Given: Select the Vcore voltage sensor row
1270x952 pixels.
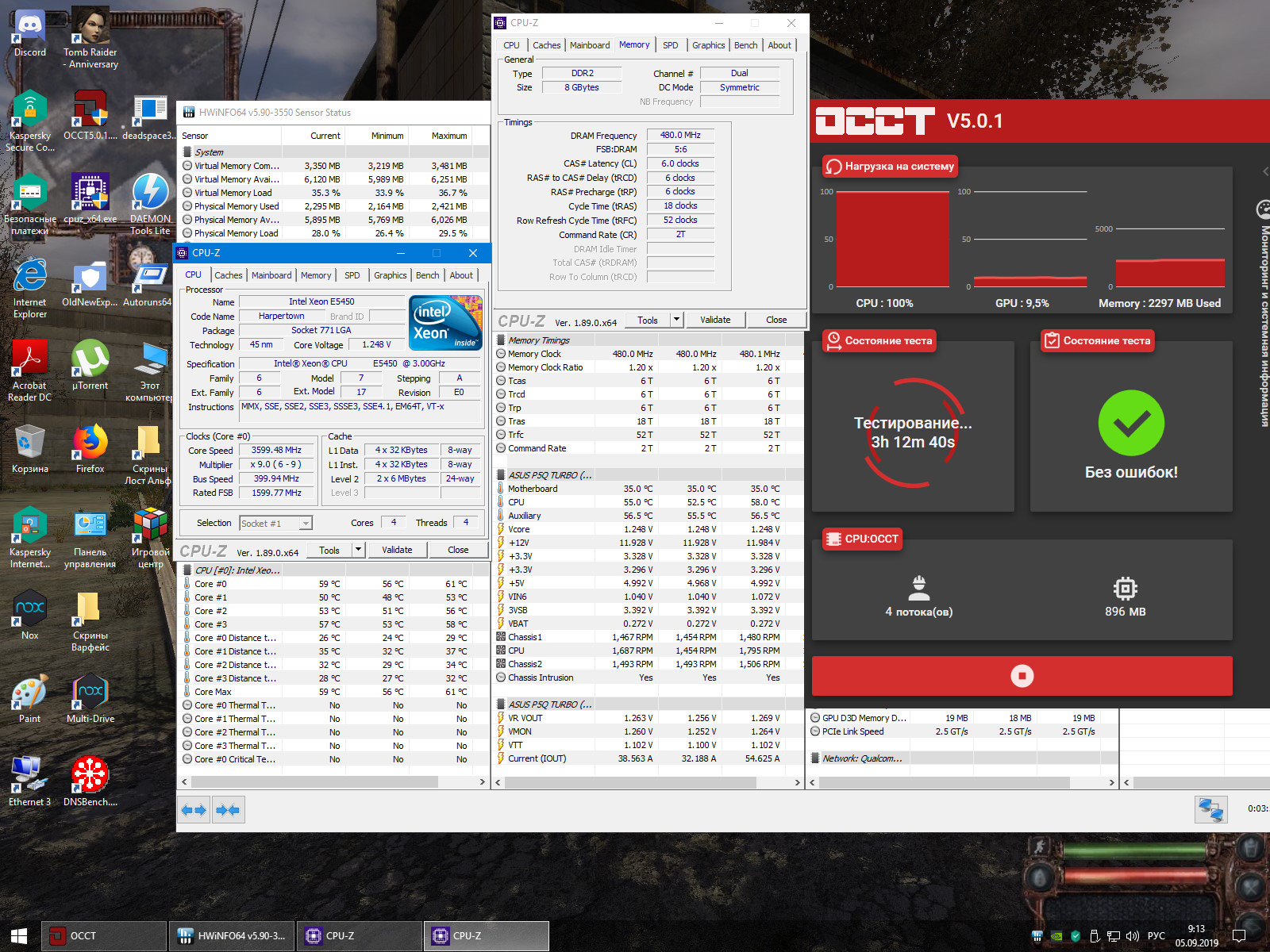Looking at the screenshot, I should [649, 529].
